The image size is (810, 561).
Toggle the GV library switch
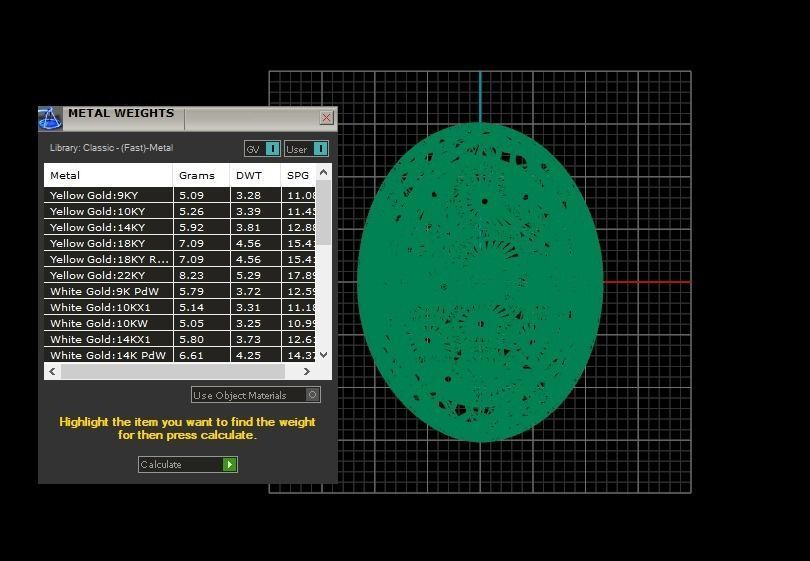point(262,149)
